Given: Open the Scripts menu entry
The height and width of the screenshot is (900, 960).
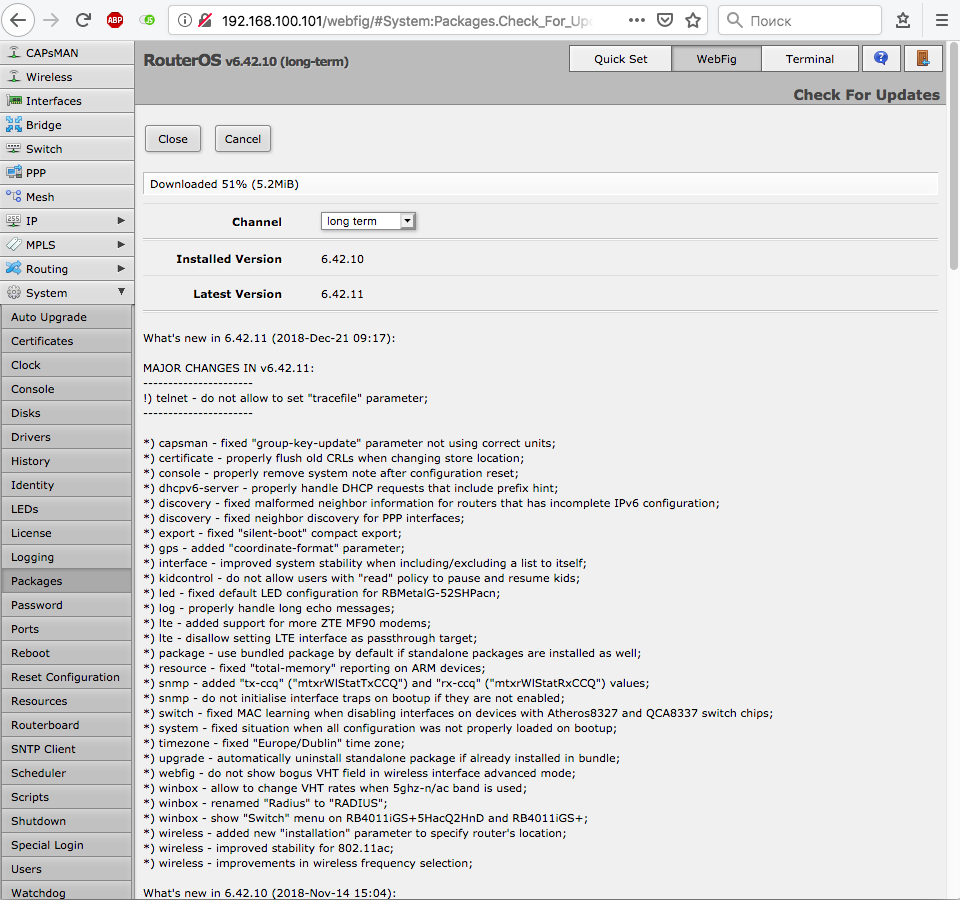Looking at the screenshot, I should click(66, 797).
